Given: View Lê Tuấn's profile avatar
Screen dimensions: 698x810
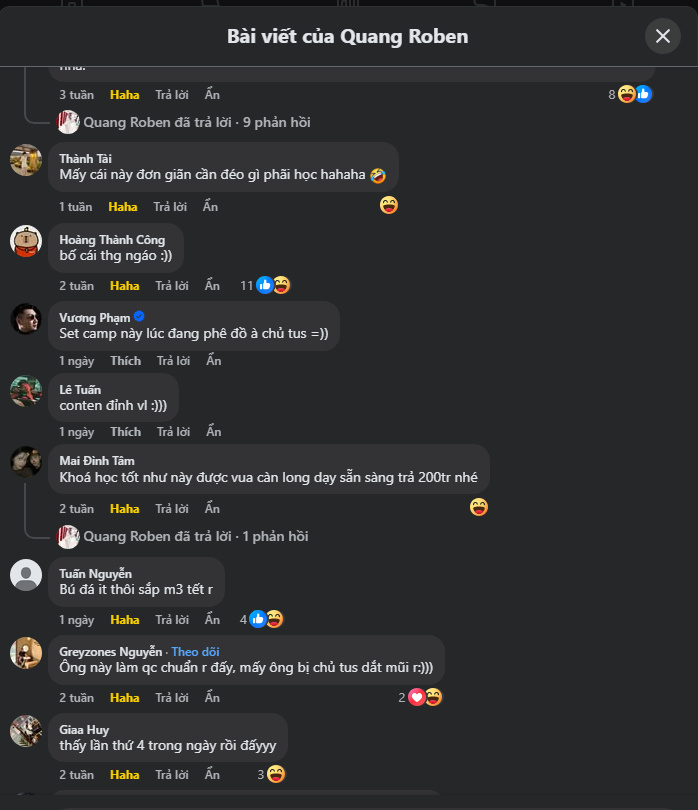Looking at the screenshot, I should [26, 391].
